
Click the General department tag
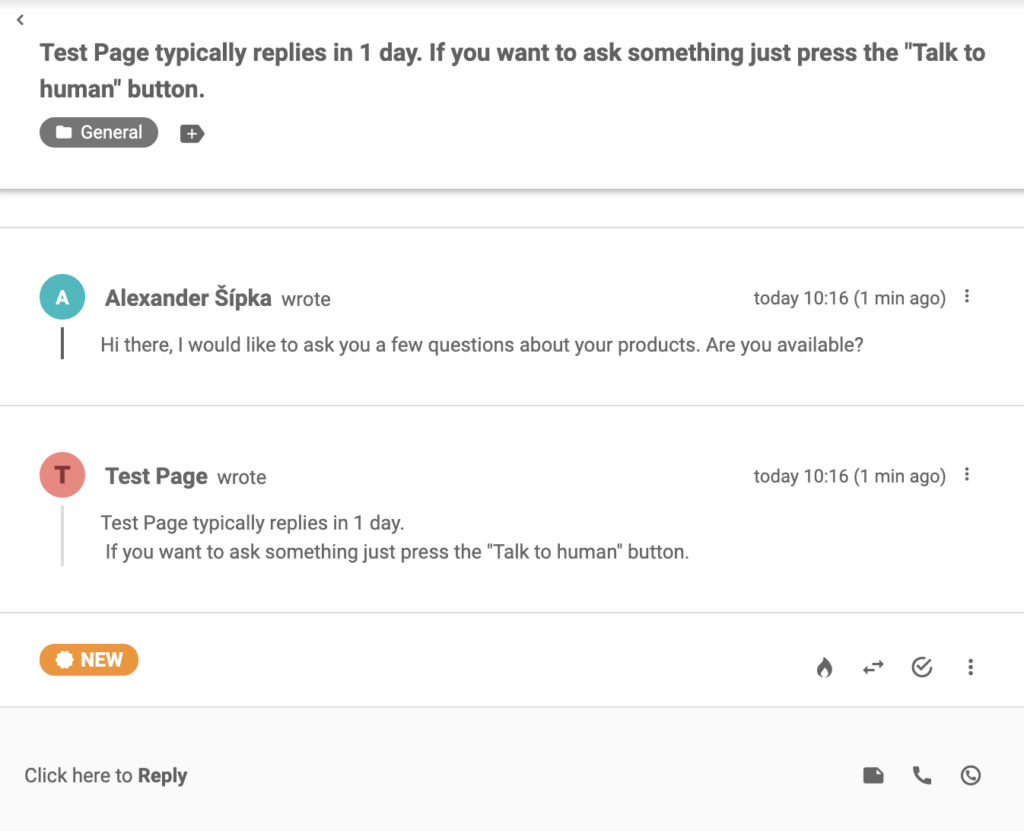click(x=99, y=132)
